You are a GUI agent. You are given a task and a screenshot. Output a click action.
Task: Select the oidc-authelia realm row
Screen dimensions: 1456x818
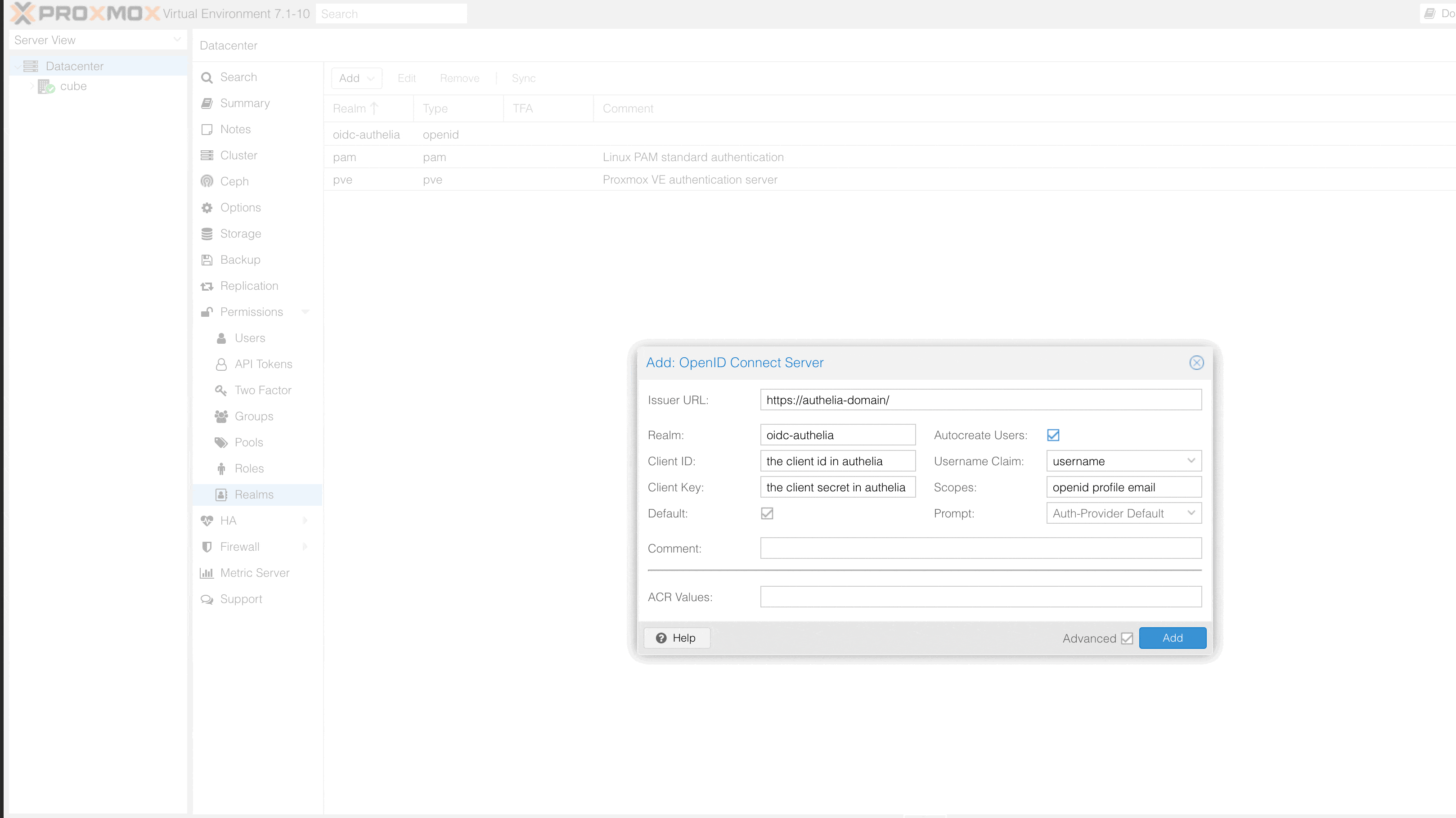tap(890, 135)
